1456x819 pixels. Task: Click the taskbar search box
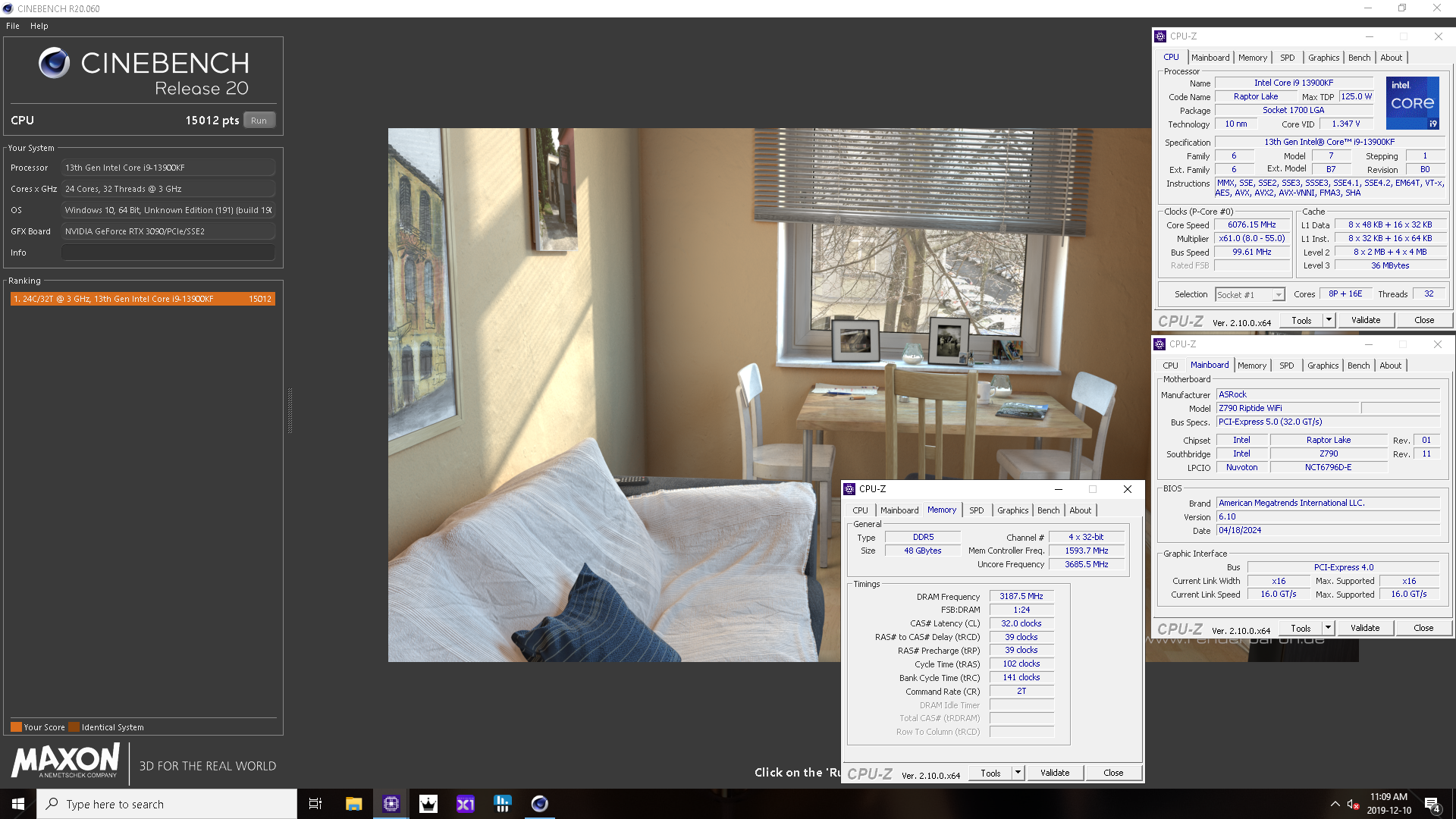pos(167,804)
